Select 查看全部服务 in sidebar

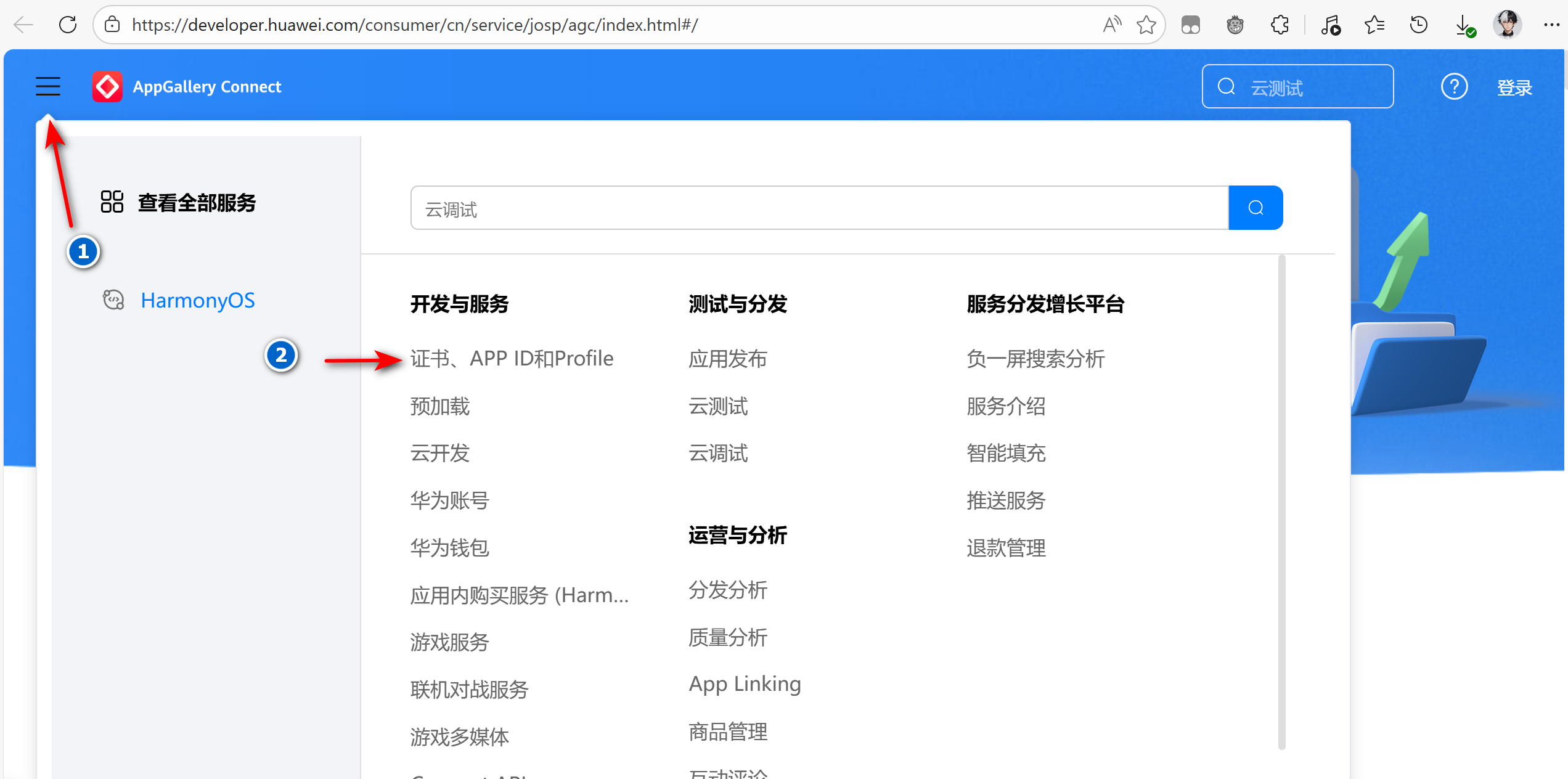coord(196,203)
